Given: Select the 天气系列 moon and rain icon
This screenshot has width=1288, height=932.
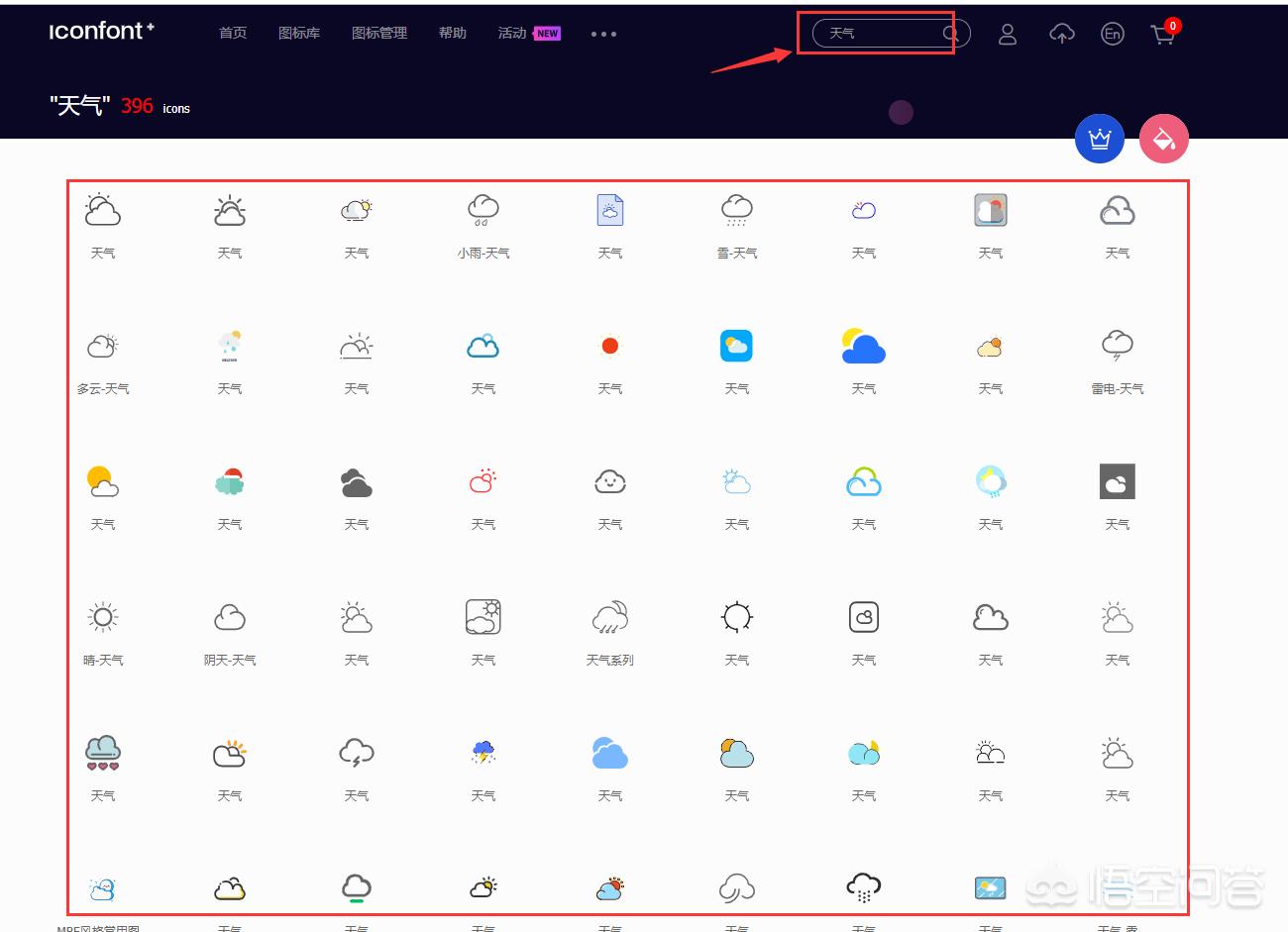Looking at the screenshot, I should click(x=610, y=617).
